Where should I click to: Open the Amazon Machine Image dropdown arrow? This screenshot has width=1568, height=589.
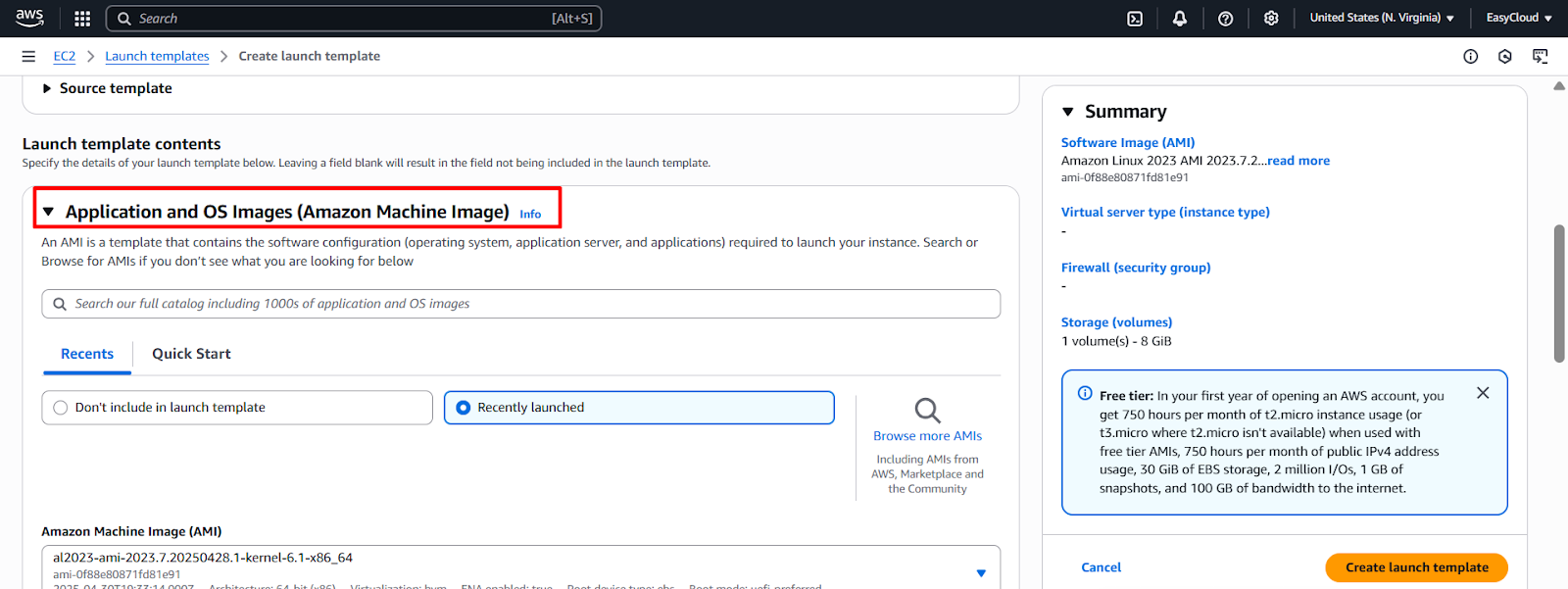pyautogui.click(x=981, y=573)
